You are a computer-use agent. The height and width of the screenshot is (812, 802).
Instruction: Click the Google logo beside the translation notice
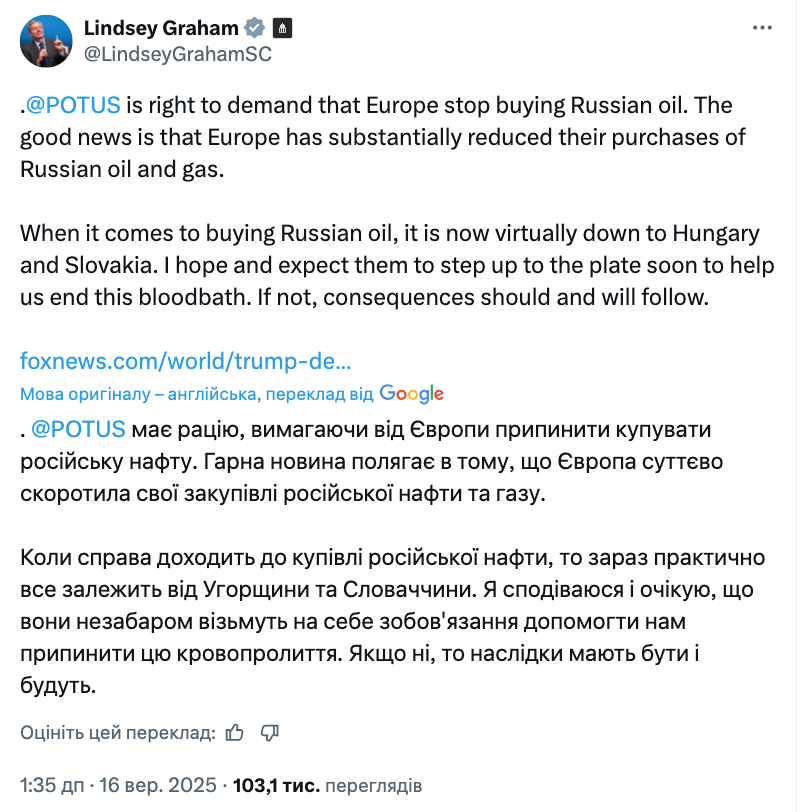pos(411,394)
